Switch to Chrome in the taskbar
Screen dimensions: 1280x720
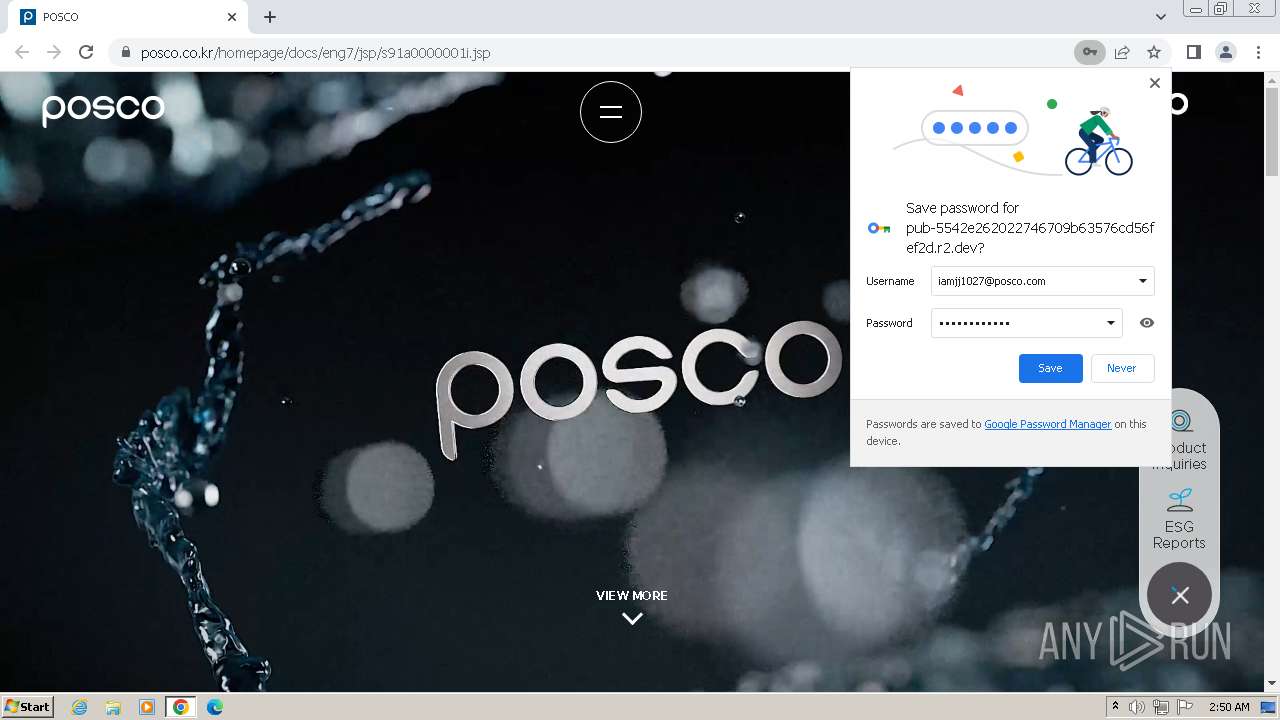click(x=181, y=707)
